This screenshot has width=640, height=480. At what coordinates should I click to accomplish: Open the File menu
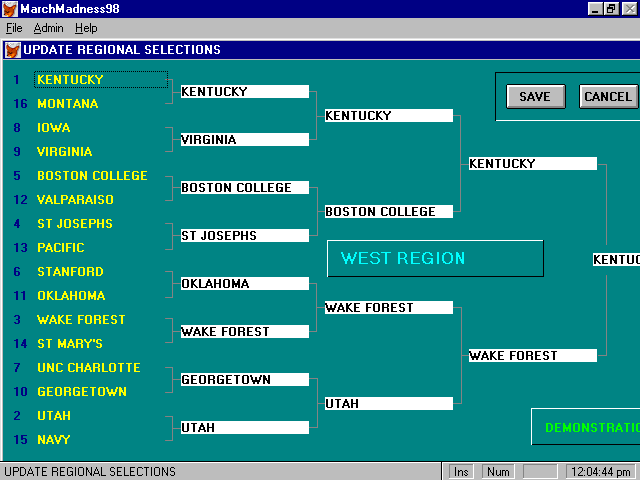click(14, 28)
